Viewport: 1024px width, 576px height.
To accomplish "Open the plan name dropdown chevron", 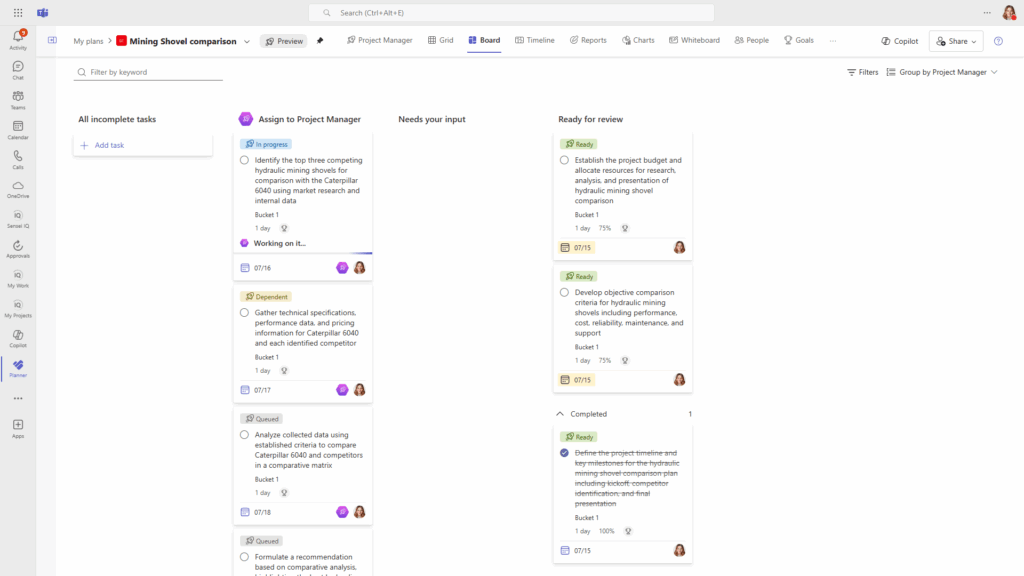I will (x=247, y=41).
